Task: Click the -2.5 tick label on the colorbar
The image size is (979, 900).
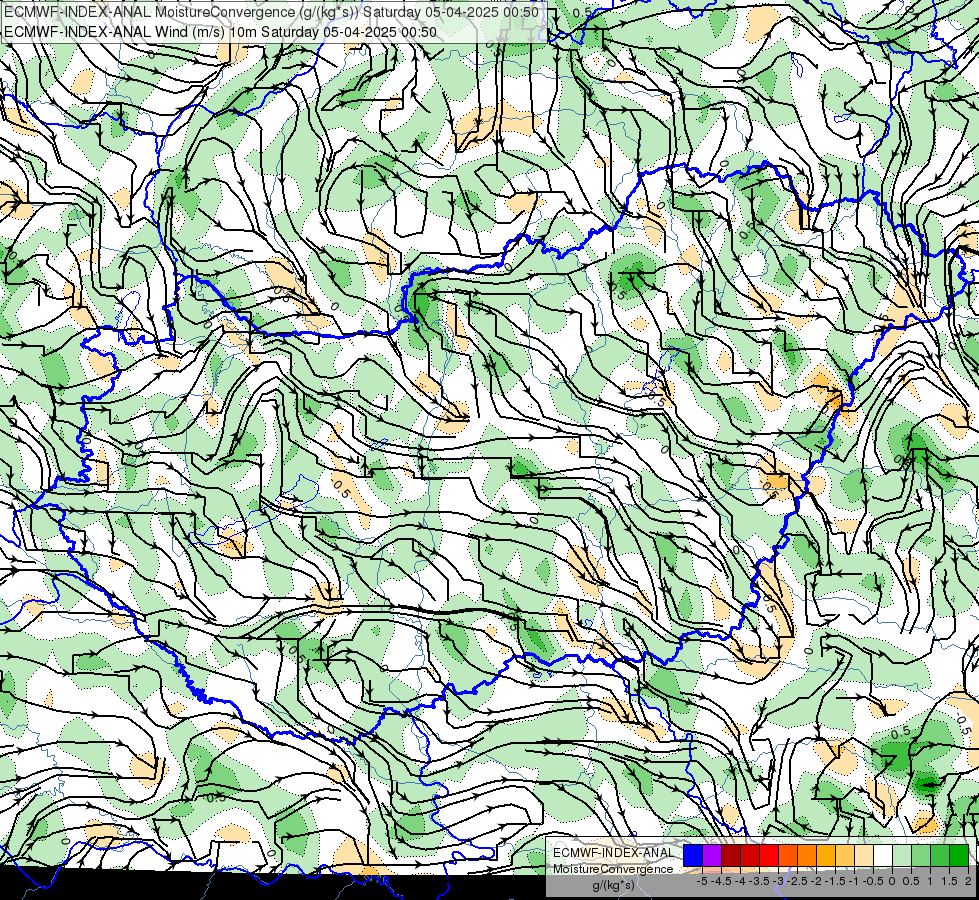Action: [797, 881]
